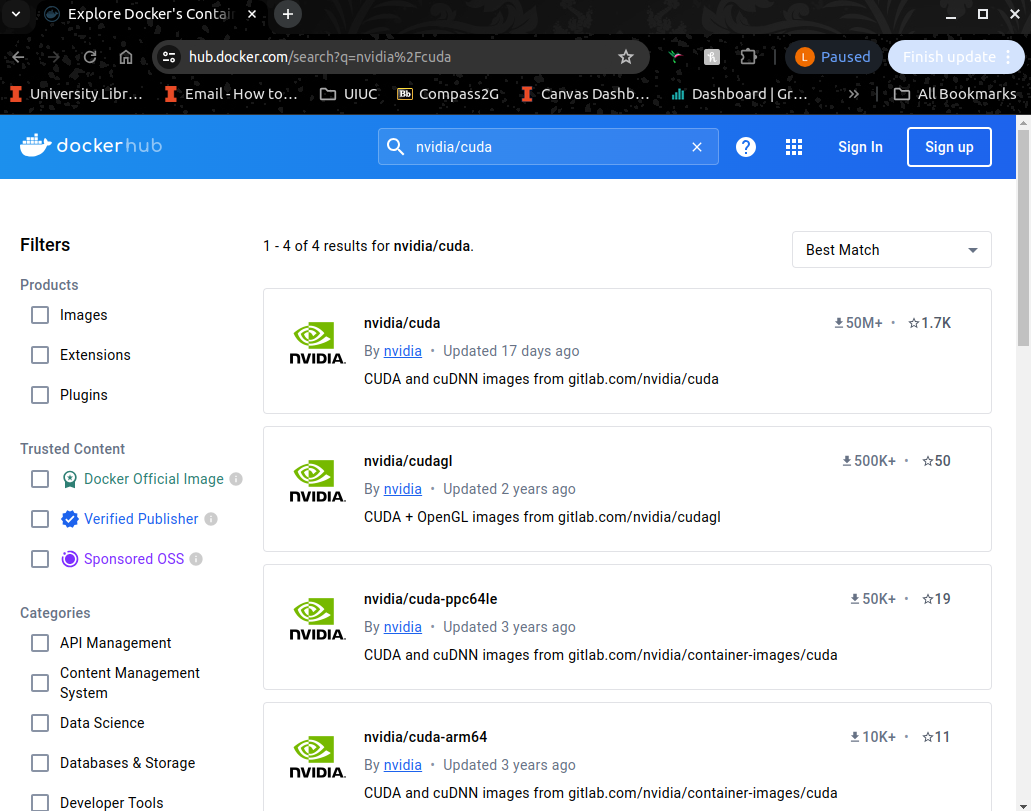The image size is (1031, 811).
Task: Click info icon next to Docker Official Image
Action: click(x=236, y=479)
